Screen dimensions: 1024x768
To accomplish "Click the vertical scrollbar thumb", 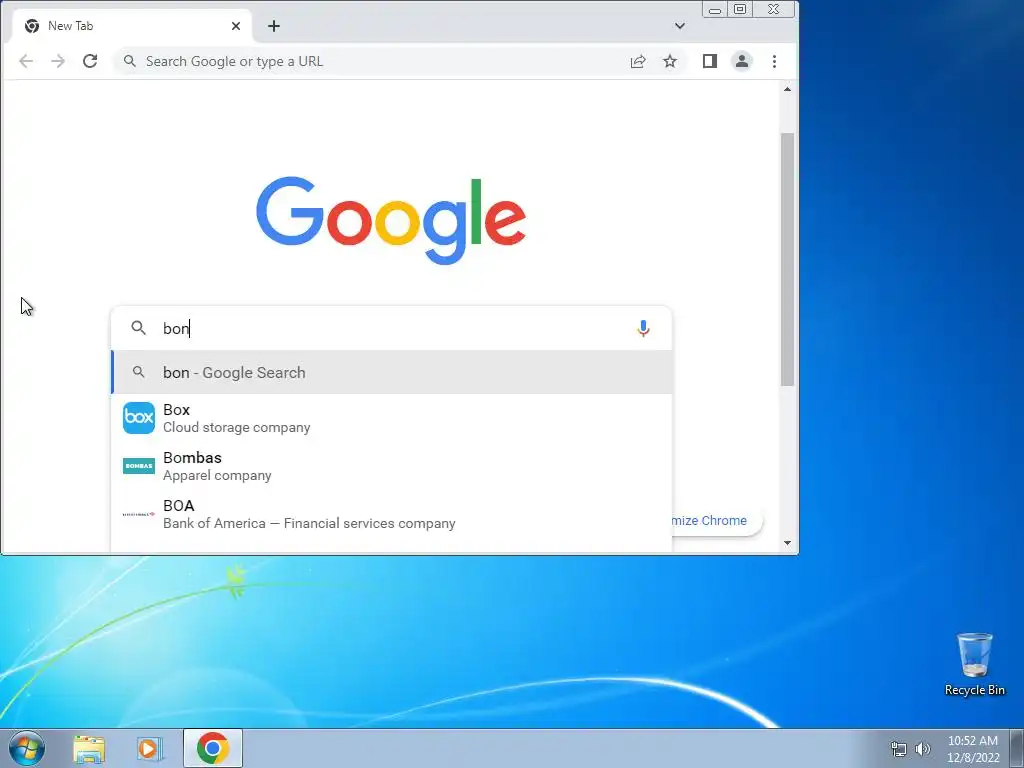I will click(x=788, y=259).
